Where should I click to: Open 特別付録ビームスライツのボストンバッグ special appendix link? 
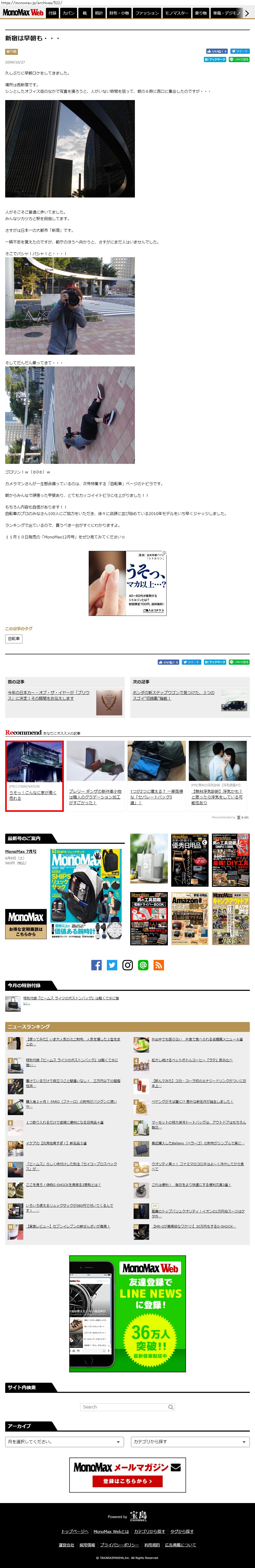(x=71, y=1000)
